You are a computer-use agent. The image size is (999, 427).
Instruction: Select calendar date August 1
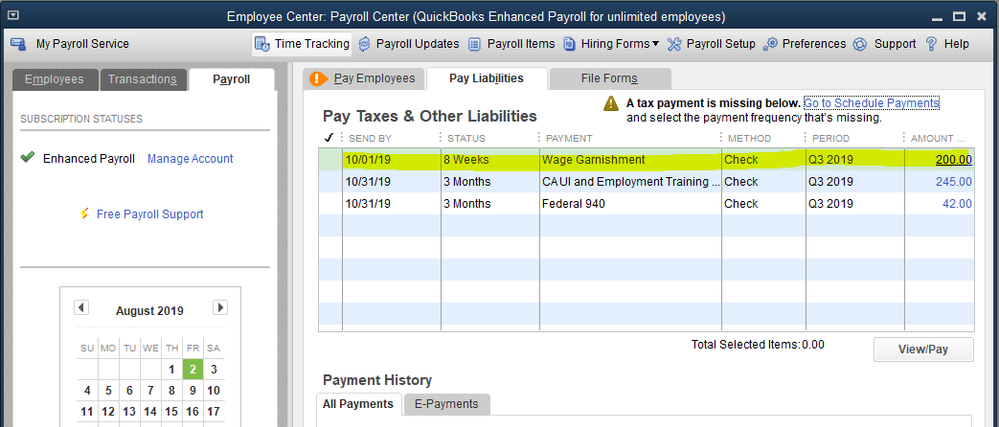[171, 369]
